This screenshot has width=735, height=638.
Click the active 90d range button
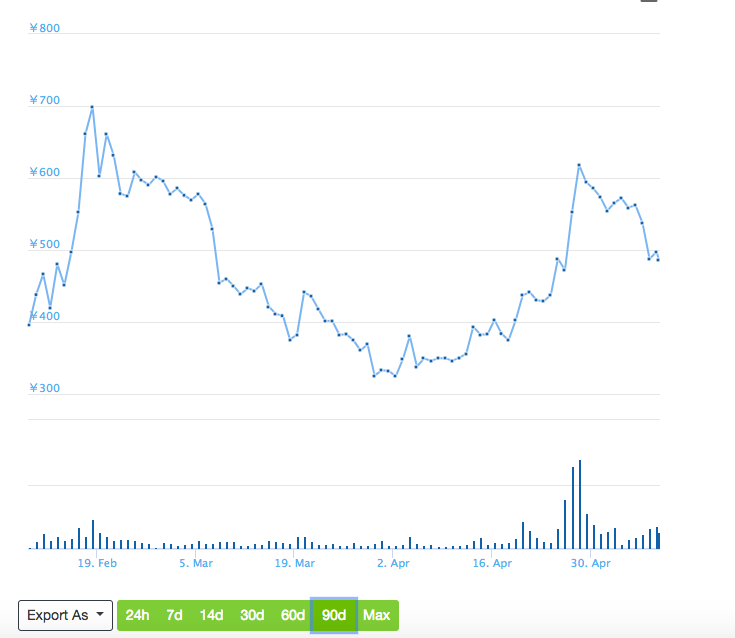334,615
